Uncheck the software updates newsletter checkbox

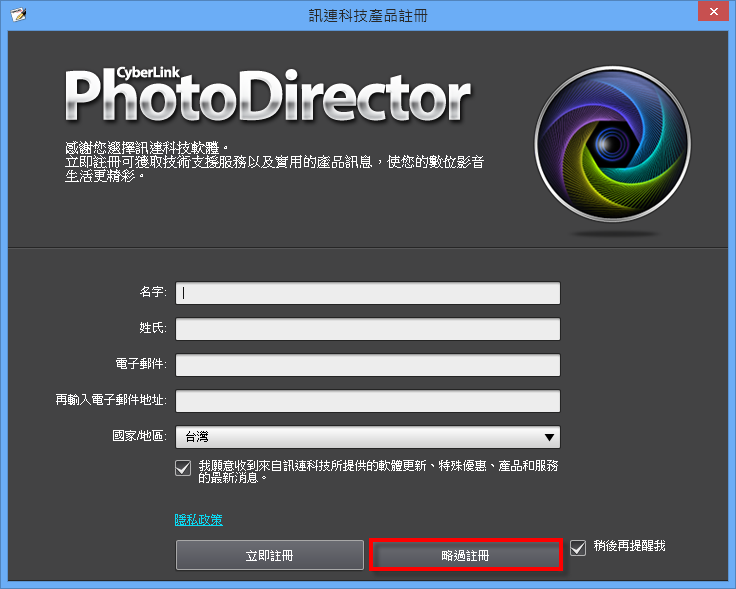pos(183,468)
